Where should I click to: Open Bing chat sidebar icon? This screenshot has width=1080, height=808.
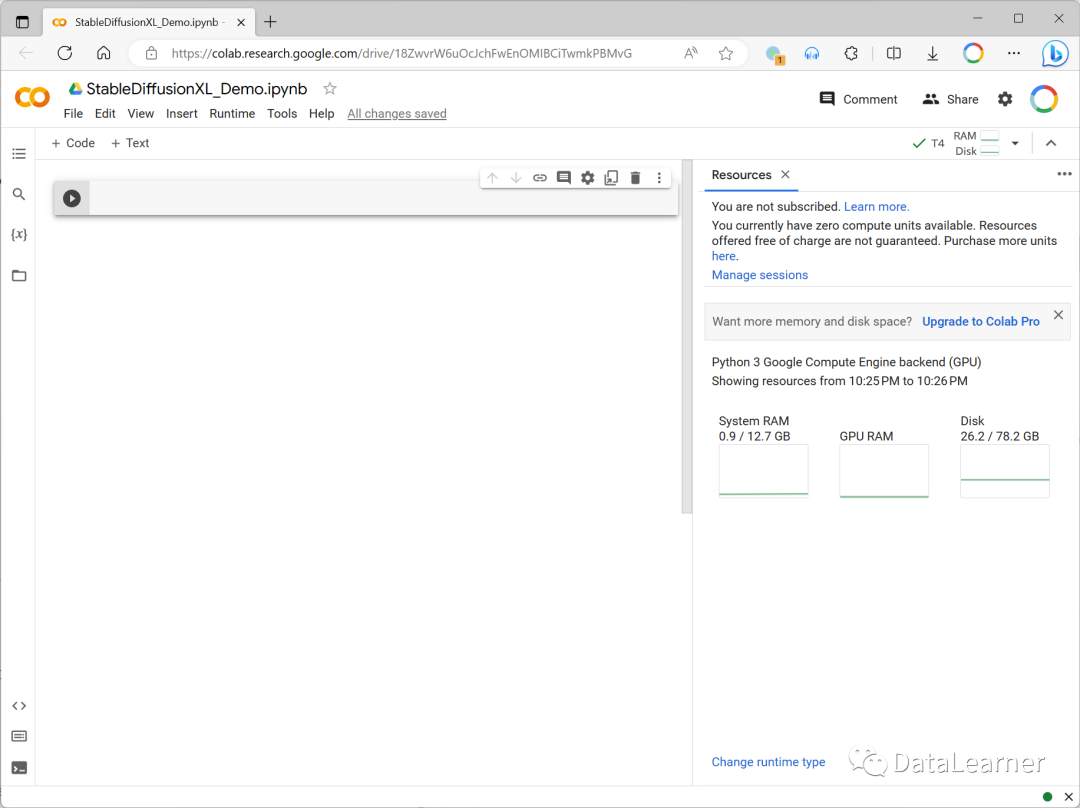1055,53
